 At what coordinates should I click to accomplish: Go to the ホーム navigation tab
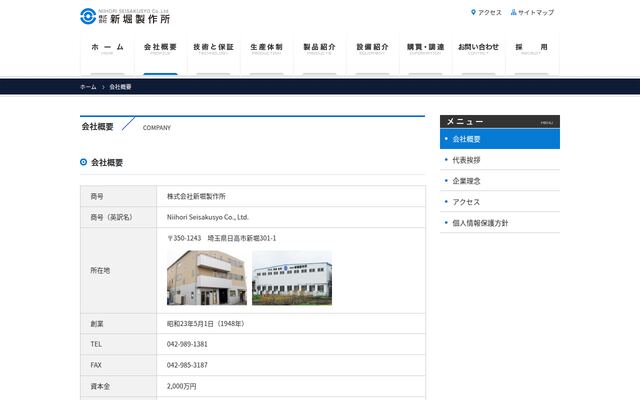107,54
